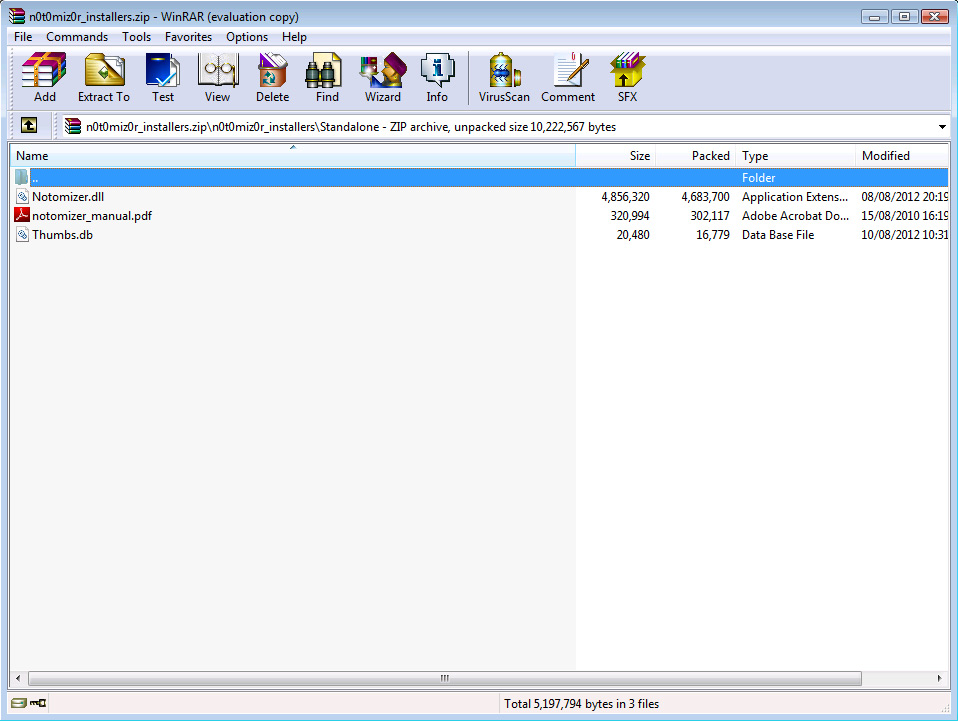This screenshot has height=721, width=958.
Task: Sort by Name column header
Action: [293, 156]
